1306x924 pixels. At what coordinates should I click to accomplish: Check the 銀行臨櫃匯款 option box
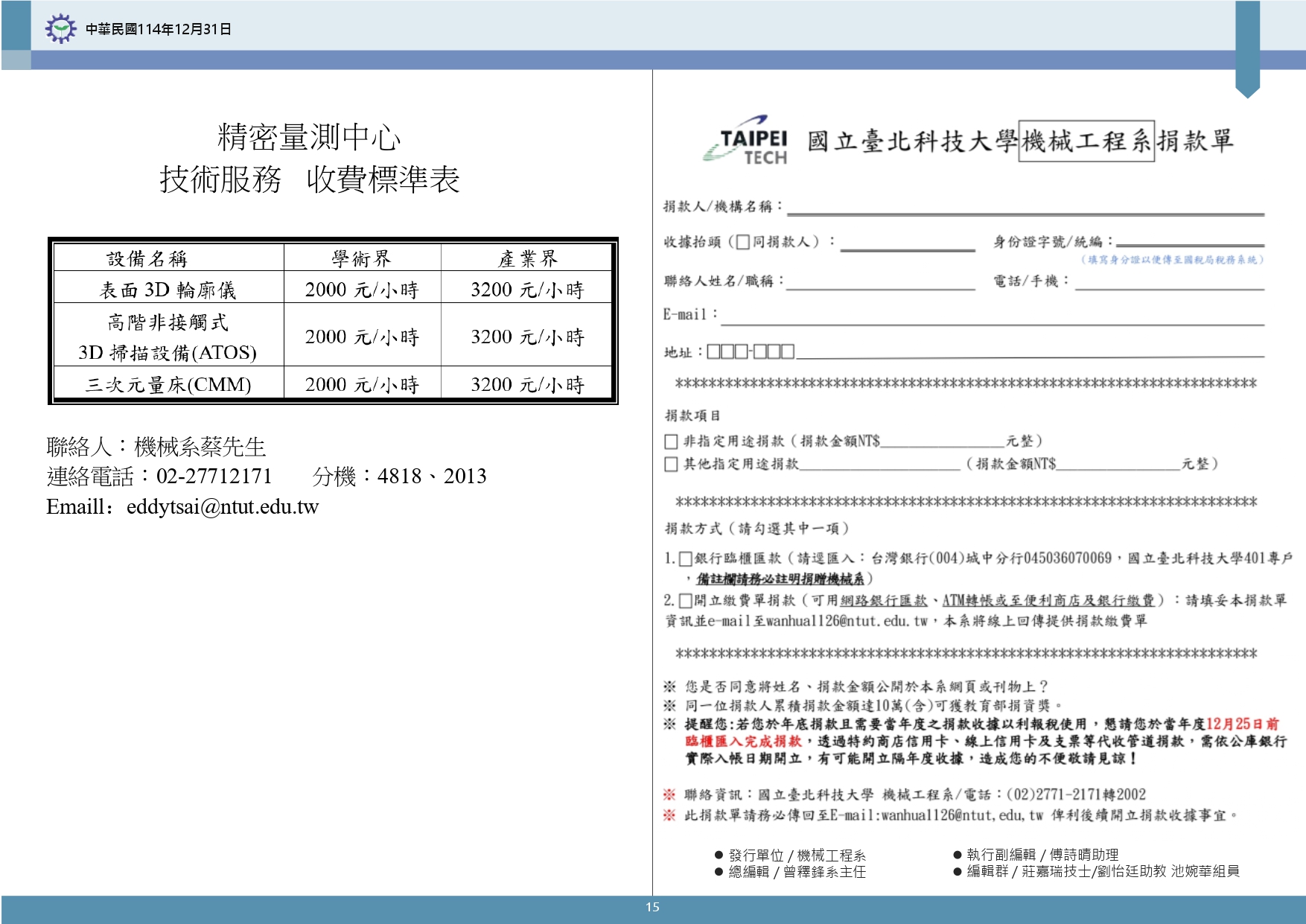686,559
